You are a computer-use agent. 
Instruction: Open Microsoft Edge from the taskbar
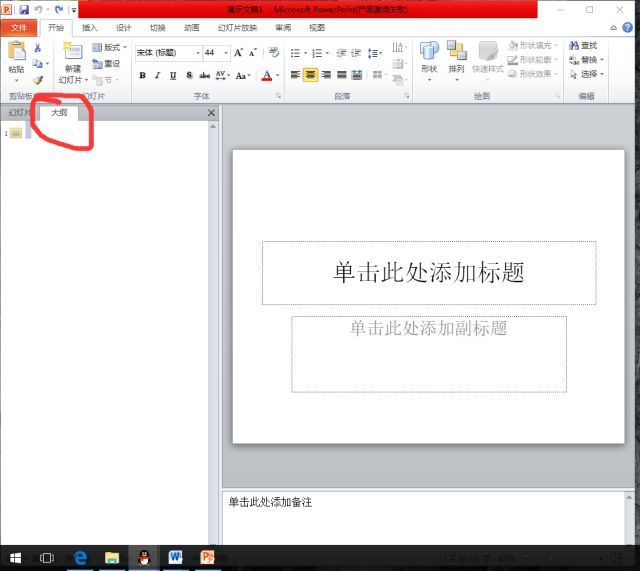click(80, 557)
